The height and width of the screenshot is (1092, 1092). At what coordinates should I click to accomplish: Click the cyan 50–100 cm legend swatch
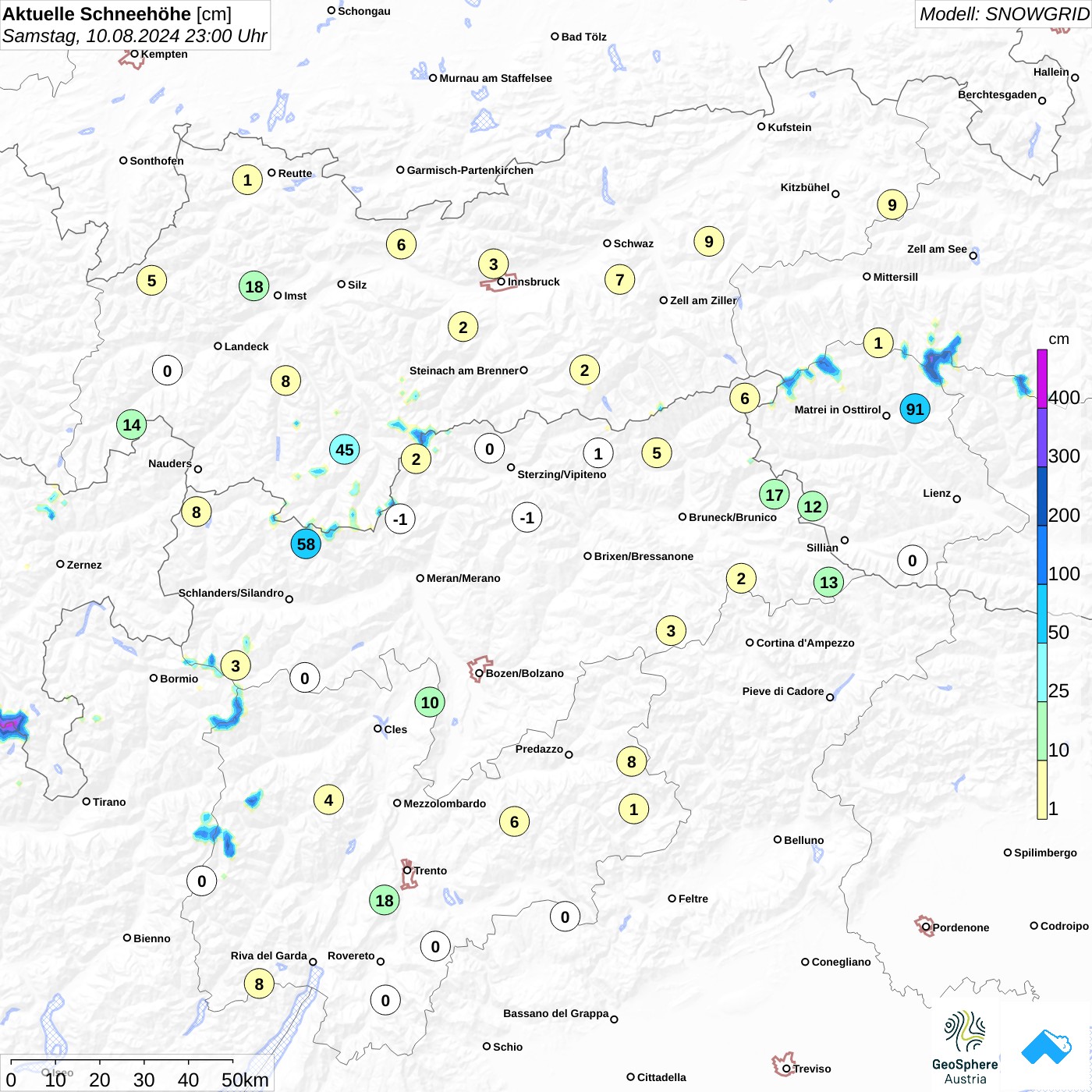click(1042, 614)
